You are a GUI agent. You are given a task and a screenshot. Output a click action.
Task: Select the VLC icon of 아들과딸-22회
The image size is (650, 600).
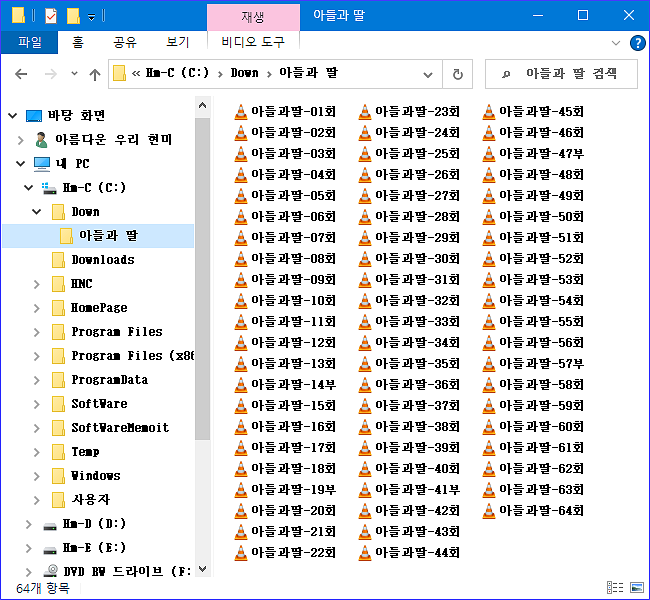(241, 553)
